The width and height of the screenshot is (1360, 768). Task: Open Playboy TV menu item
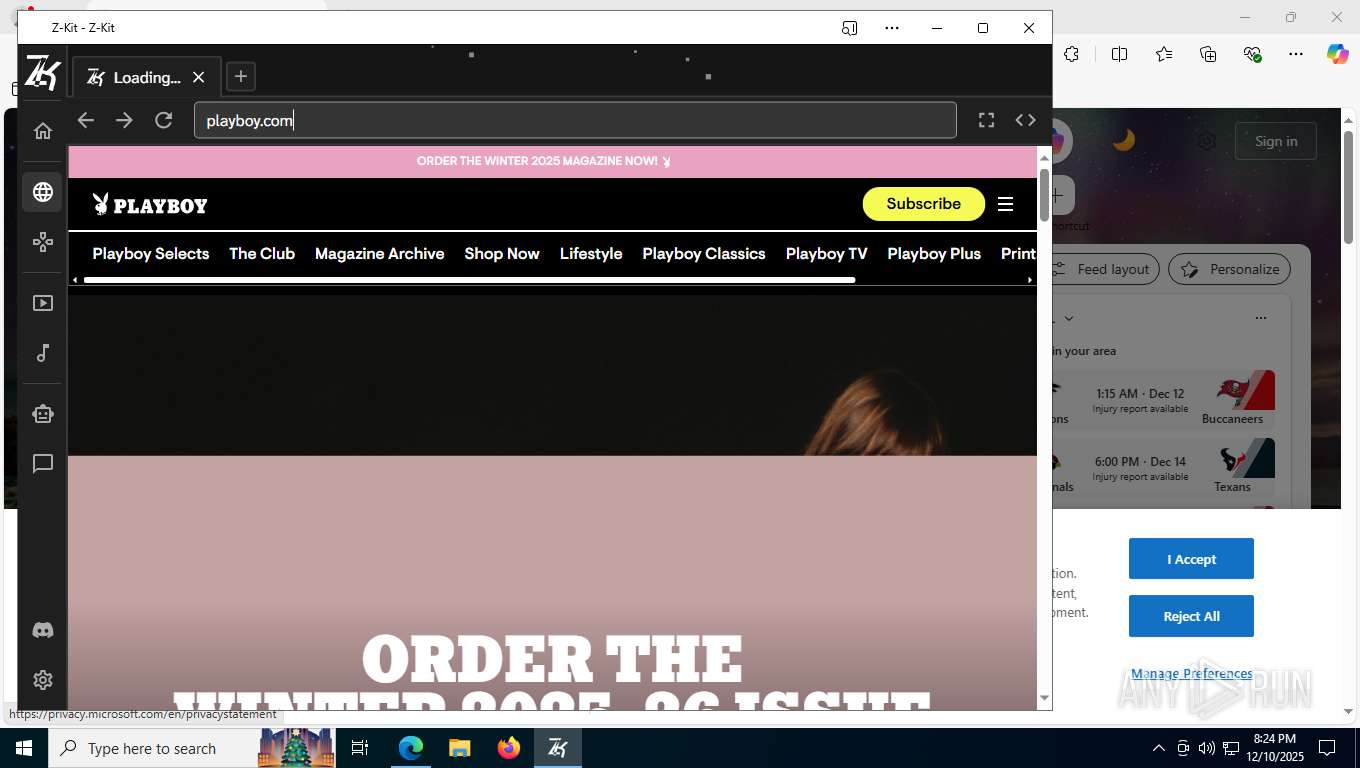pyautogui.click(x=827, y=254)
